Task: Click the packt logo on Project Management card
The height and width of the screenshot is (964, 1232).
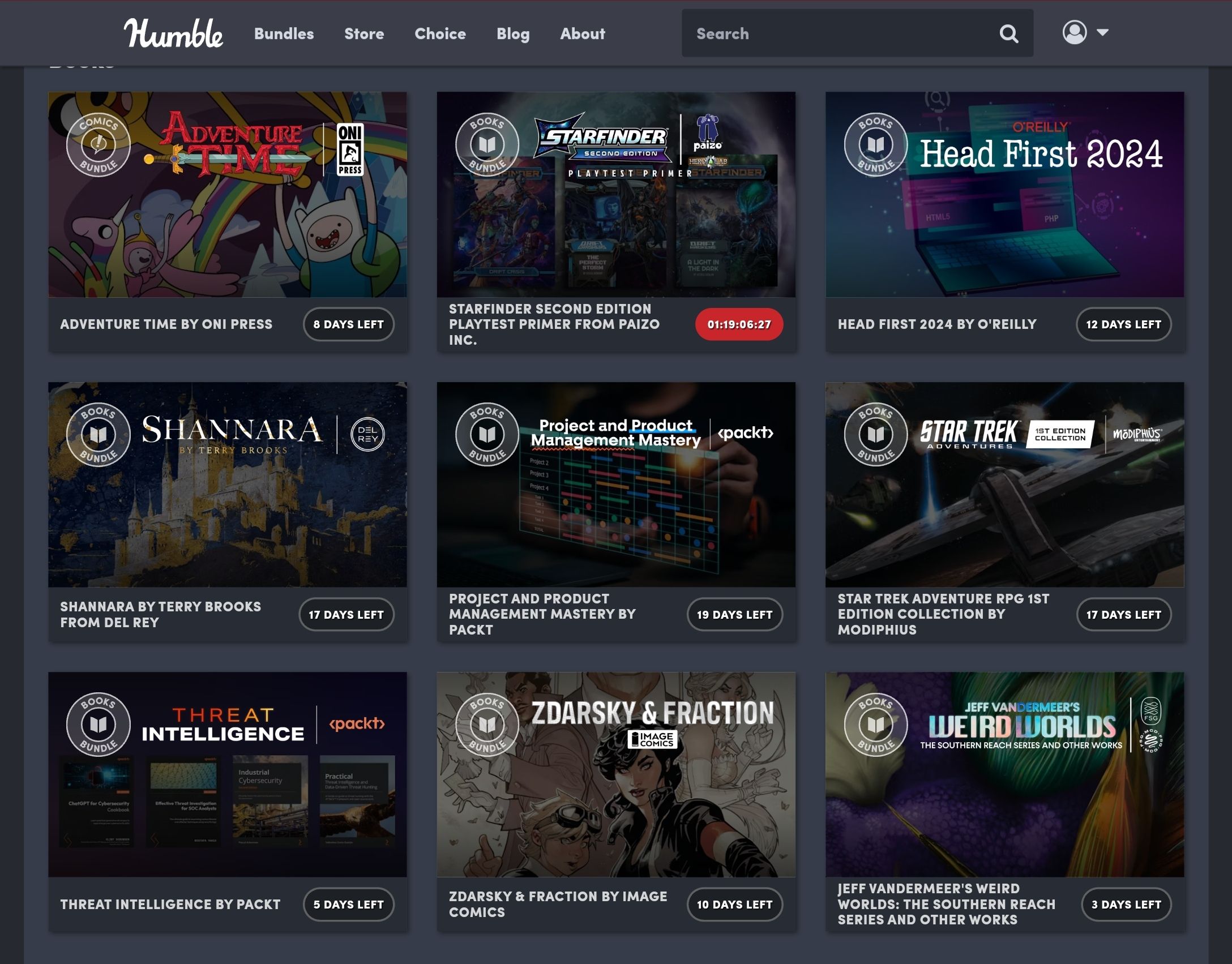Action: (x=745, y=433)
